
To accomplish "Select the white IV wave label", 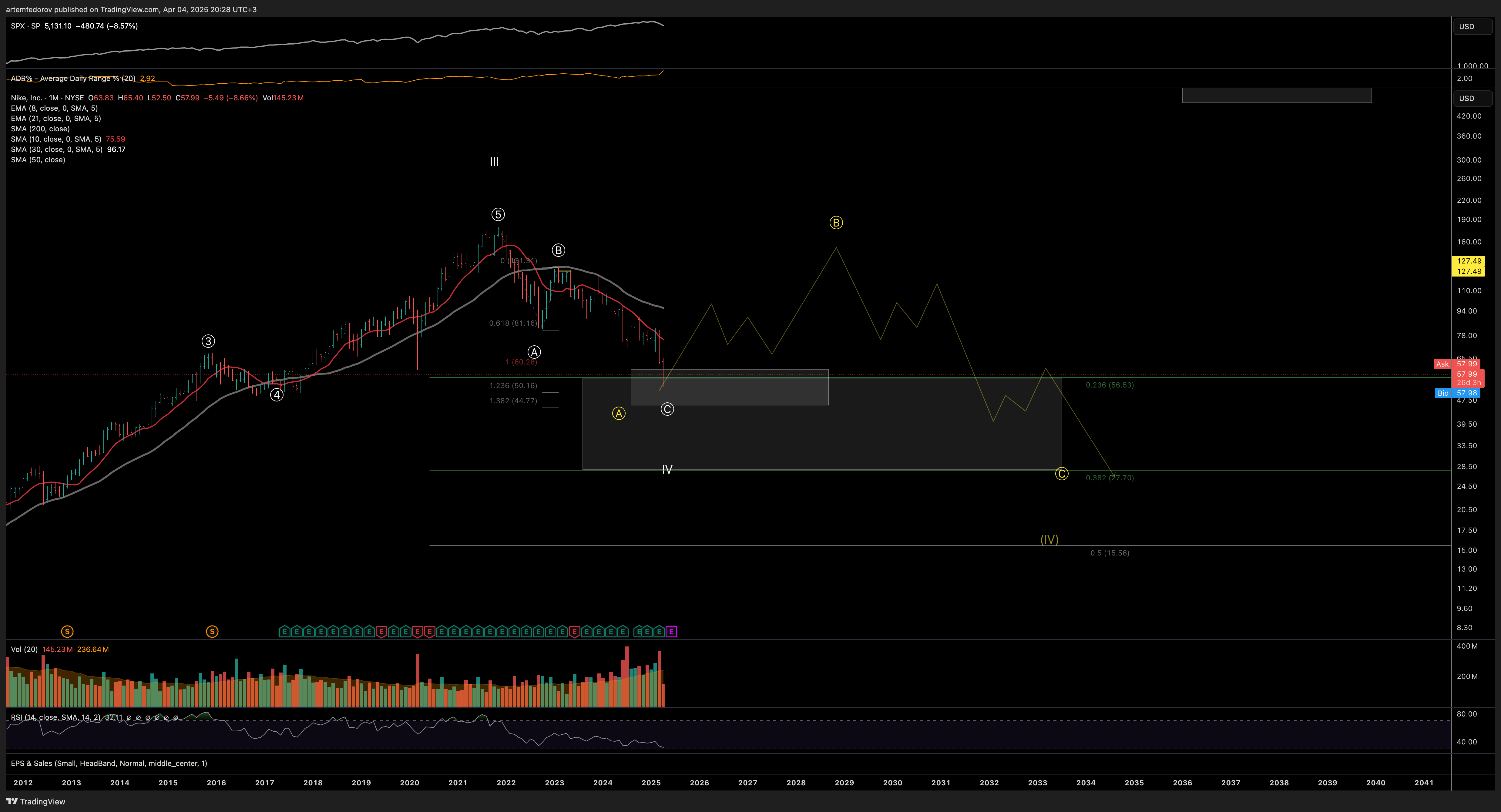I will 667,469.
